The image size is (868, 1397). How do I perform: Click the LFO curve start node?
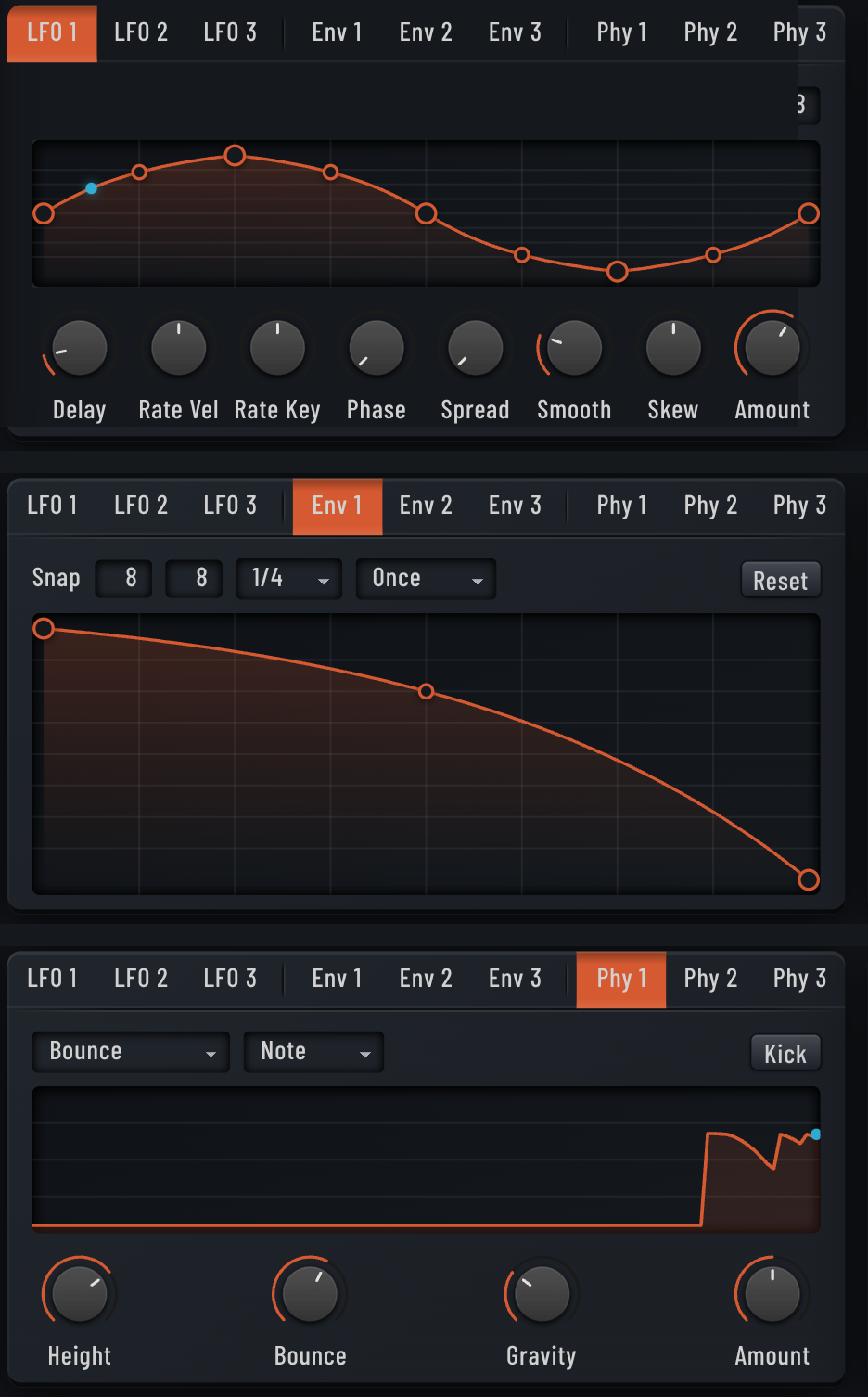tap(44, 213)
